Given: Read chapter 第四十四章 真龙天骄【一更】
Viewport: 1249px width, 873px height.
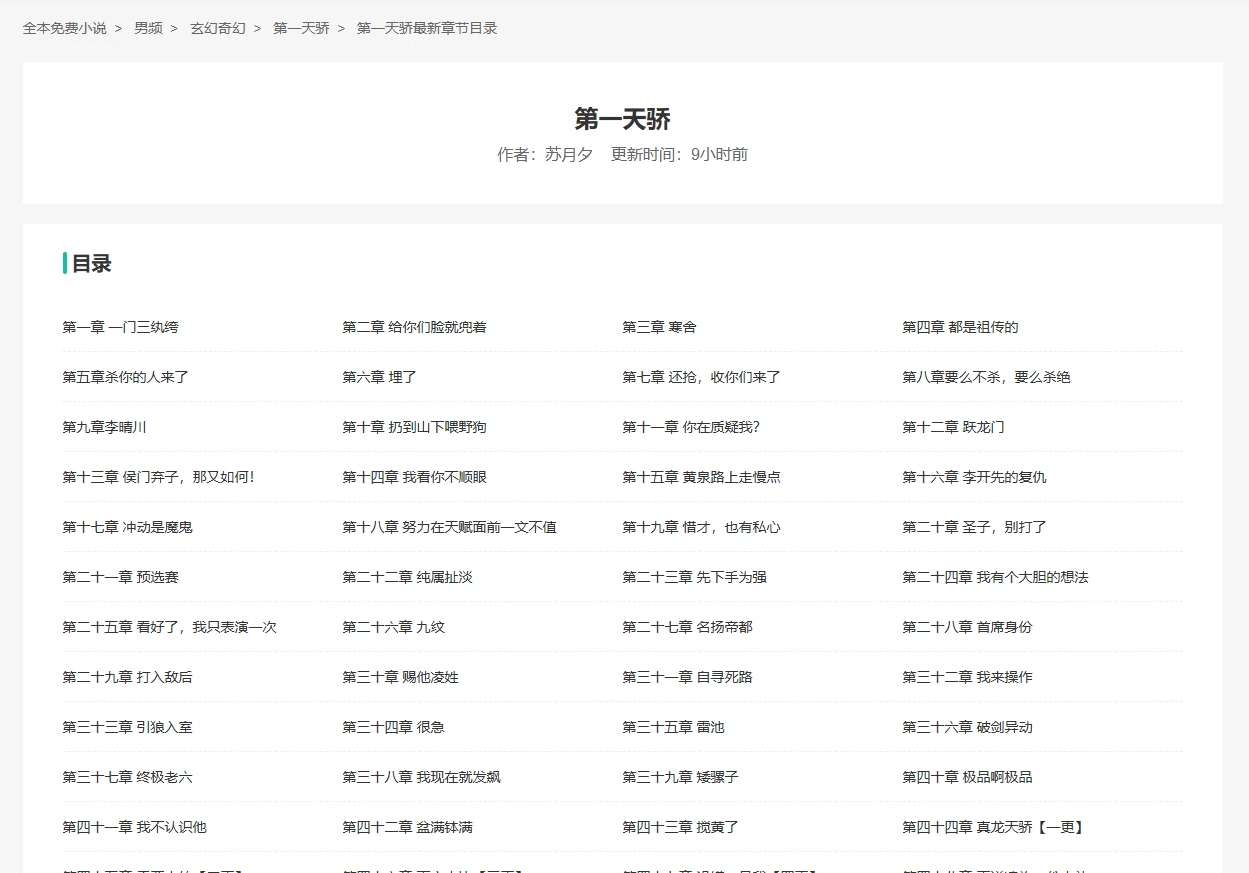Looking at the screenshot, I should (x=995, y=827).
